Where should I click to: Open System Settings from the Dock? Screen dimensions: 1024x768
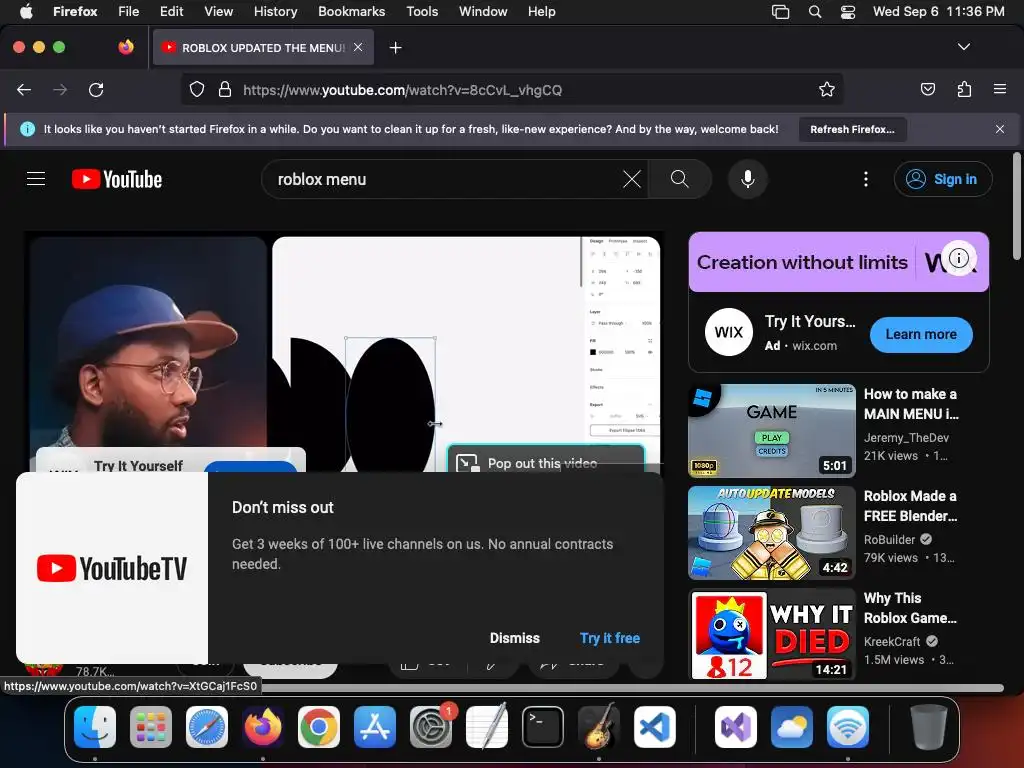coord(431,727)
